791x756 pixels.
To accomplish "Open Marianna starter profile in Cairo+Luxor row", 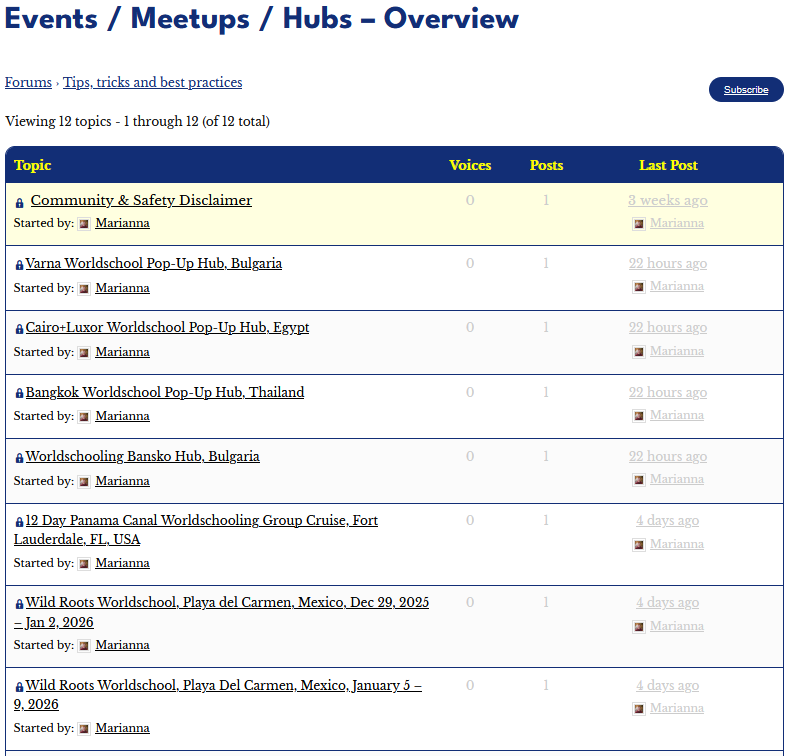I will [x=123, y=352].
